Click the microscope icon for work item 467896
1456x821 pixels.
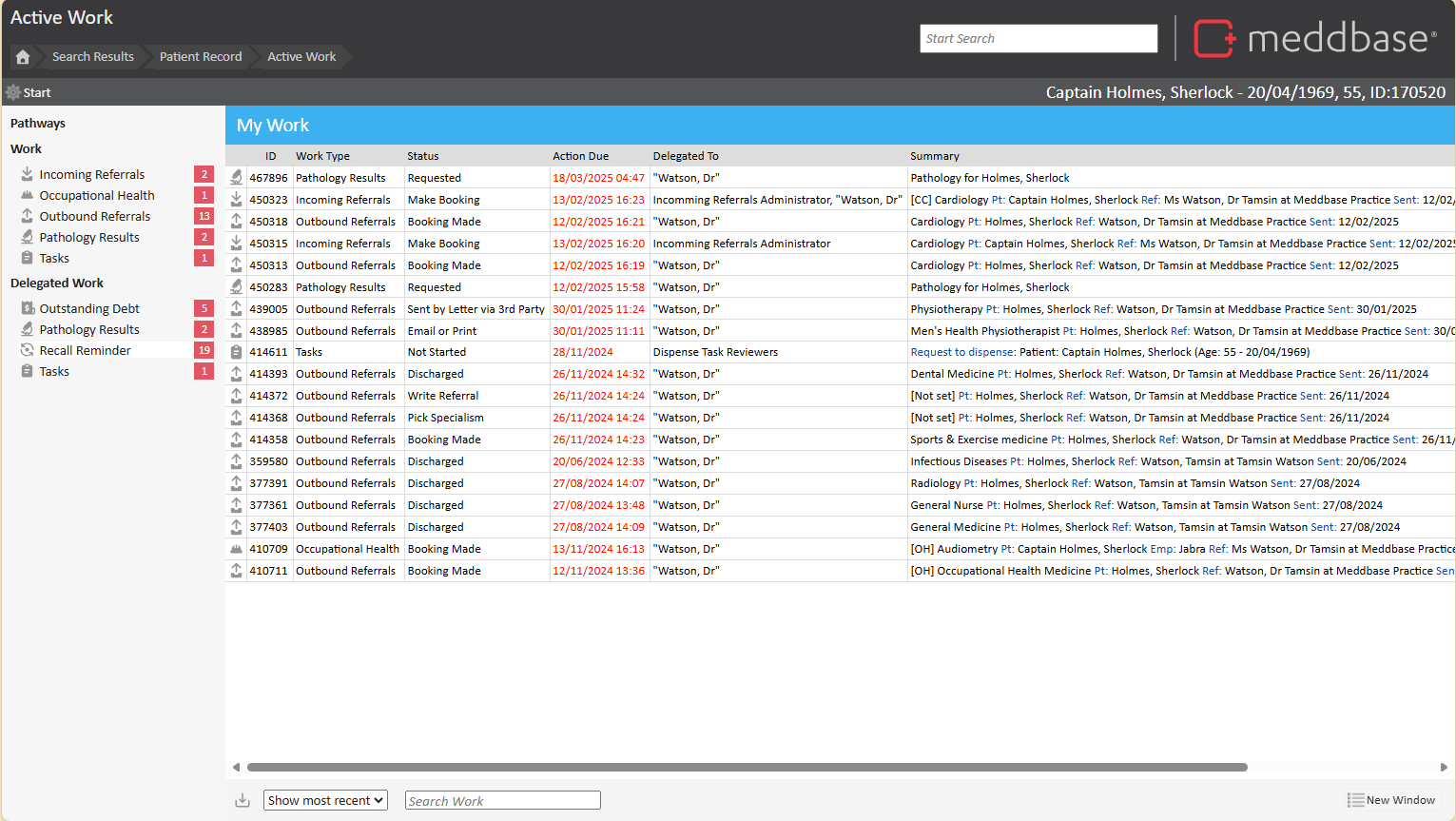[x=236, y=178]
